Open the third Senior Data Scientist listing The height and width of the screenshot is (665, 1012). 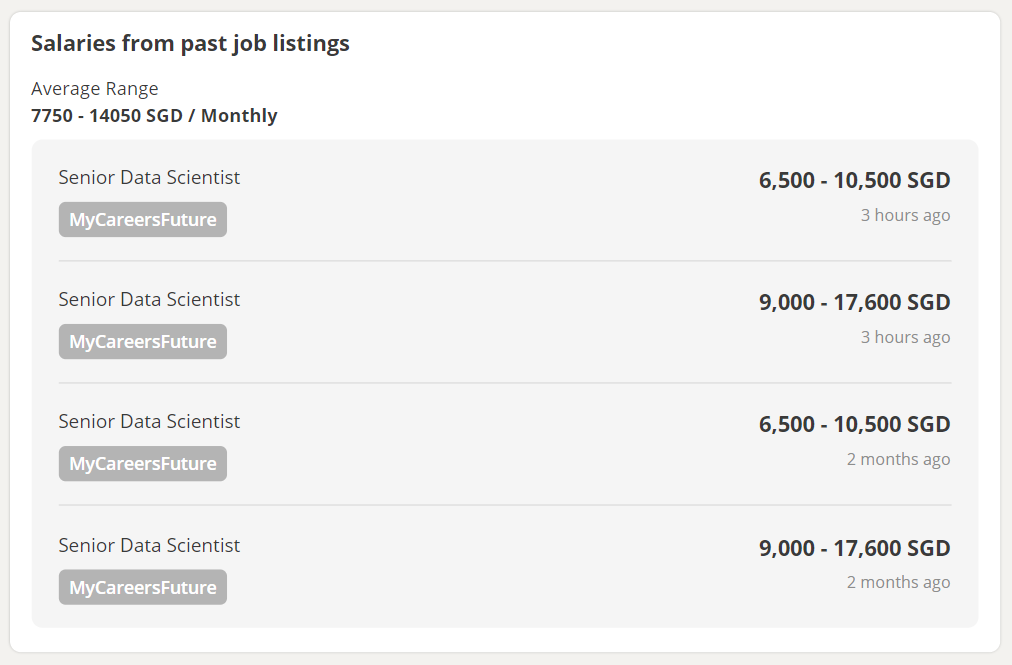pyautogui.click(x=149, y=421)
